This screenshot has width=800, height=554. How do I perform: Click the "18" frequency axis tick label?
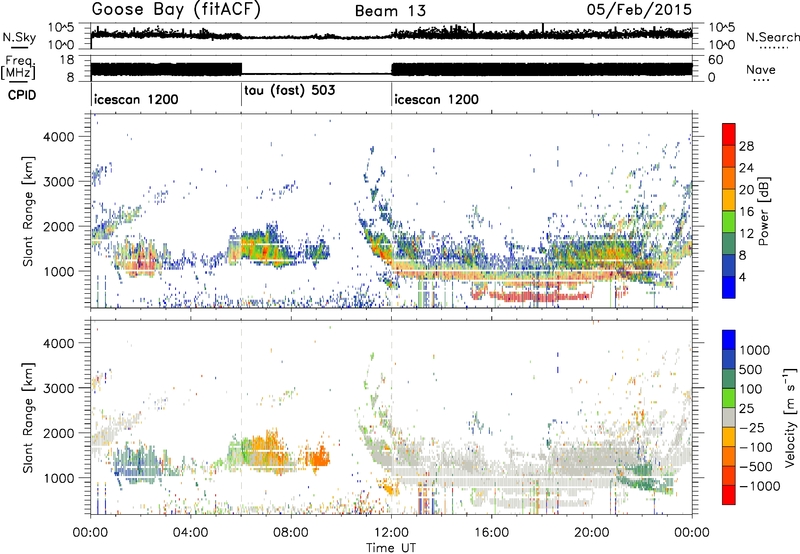click(x=67, y=60)
